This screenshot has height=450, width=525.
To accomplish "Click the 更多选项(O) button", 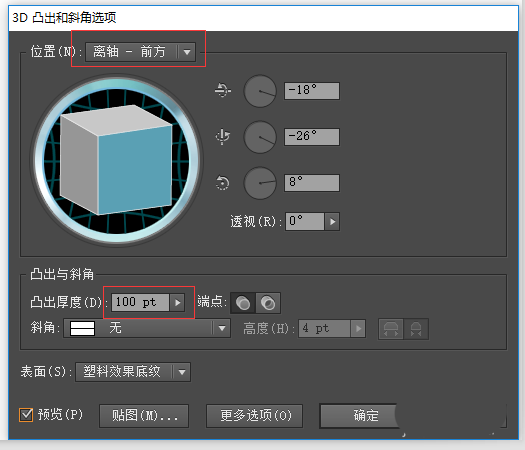I will click(254, 416).
